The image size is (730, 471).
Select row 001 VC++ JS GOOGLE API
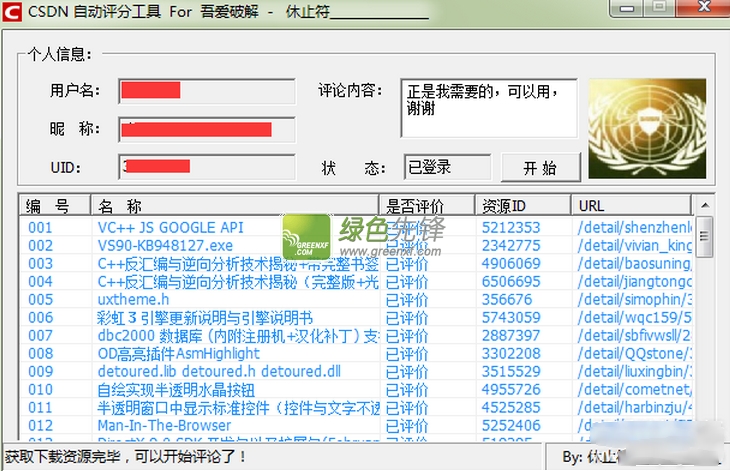click(x=356, y=228)
